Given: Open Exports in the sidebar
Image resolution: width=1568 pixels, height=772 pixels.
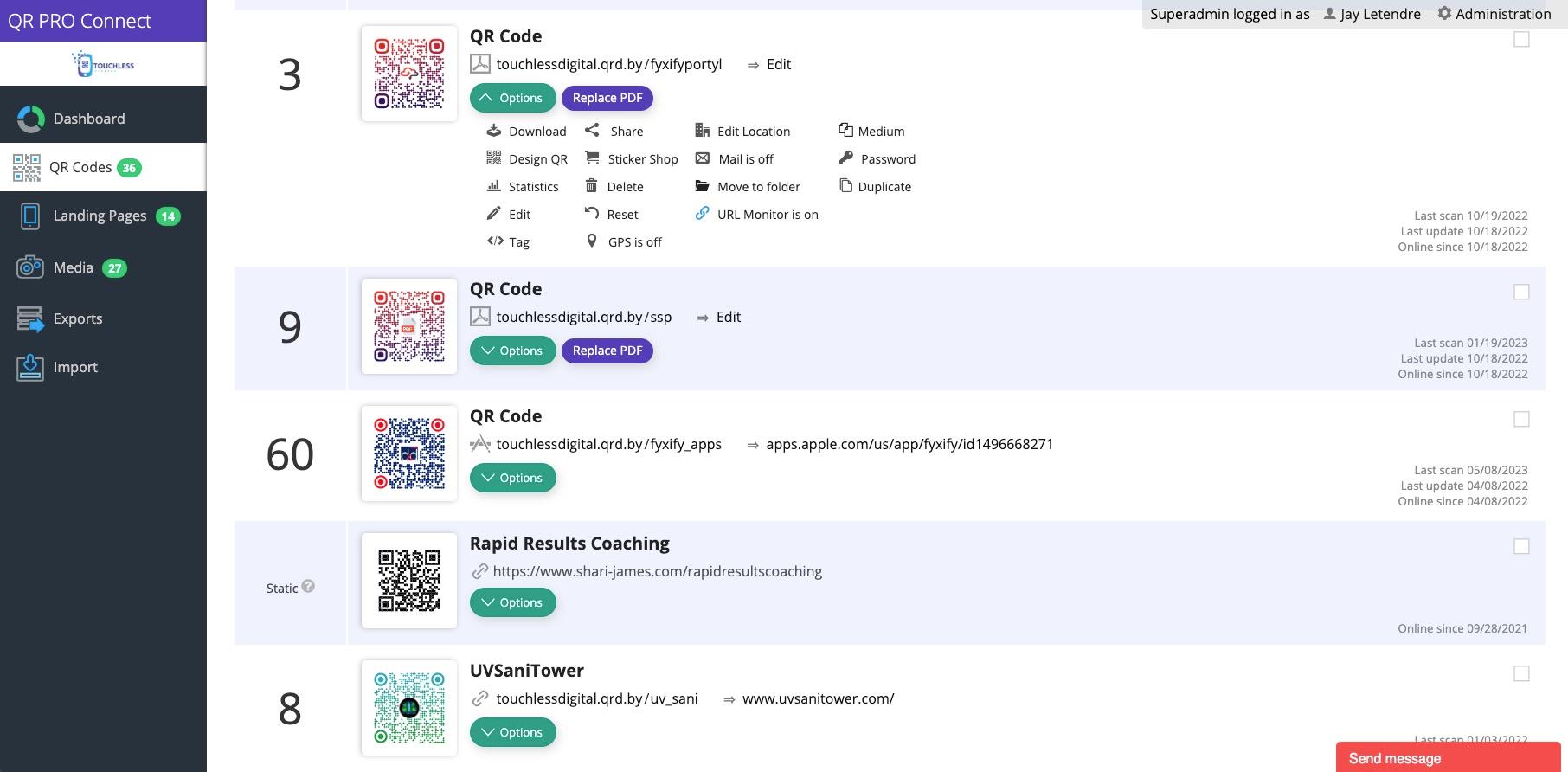Looking at the screenshot, I should [x=103, y=318].
